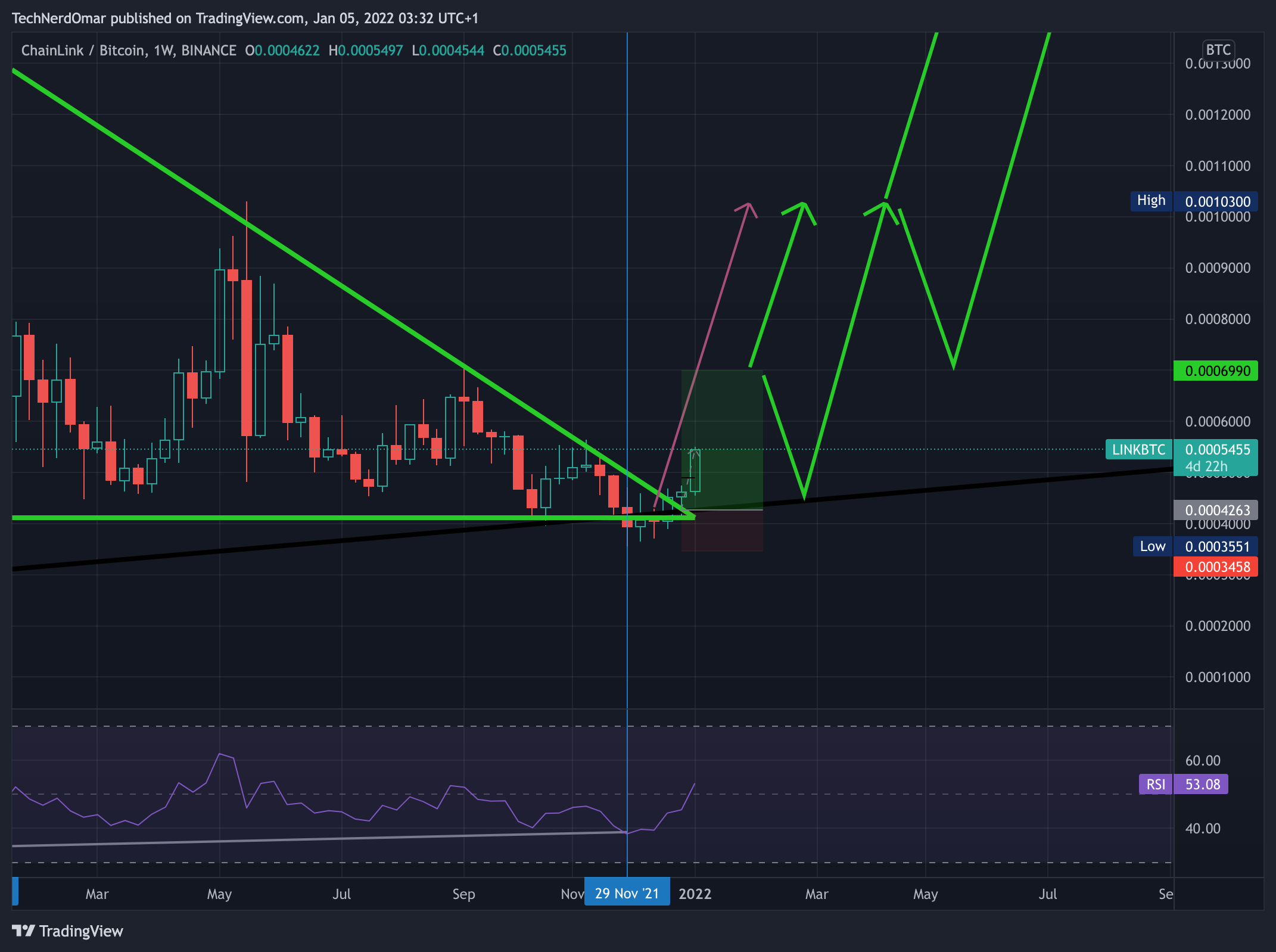Click the high value H0.0005497

click(366, 51)
